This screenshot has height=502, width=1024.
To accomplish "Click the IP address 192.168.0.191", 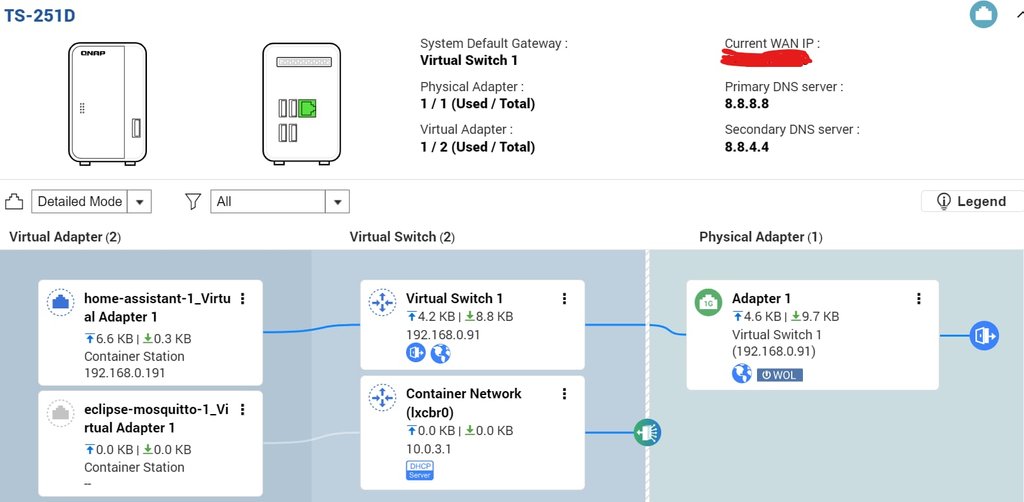I will coord(125,373).
